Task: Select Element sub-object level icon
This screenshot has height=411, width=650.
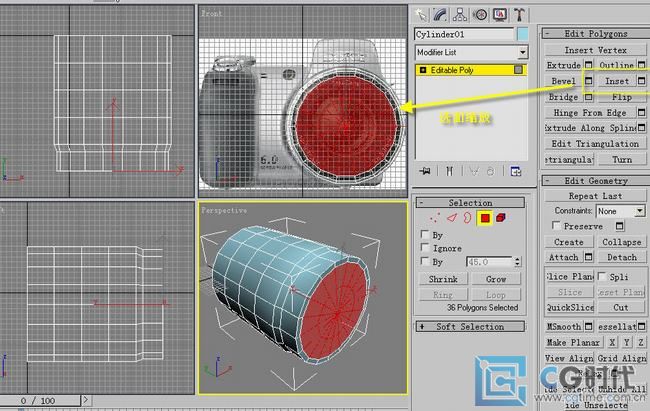Action: pos(501,218)
